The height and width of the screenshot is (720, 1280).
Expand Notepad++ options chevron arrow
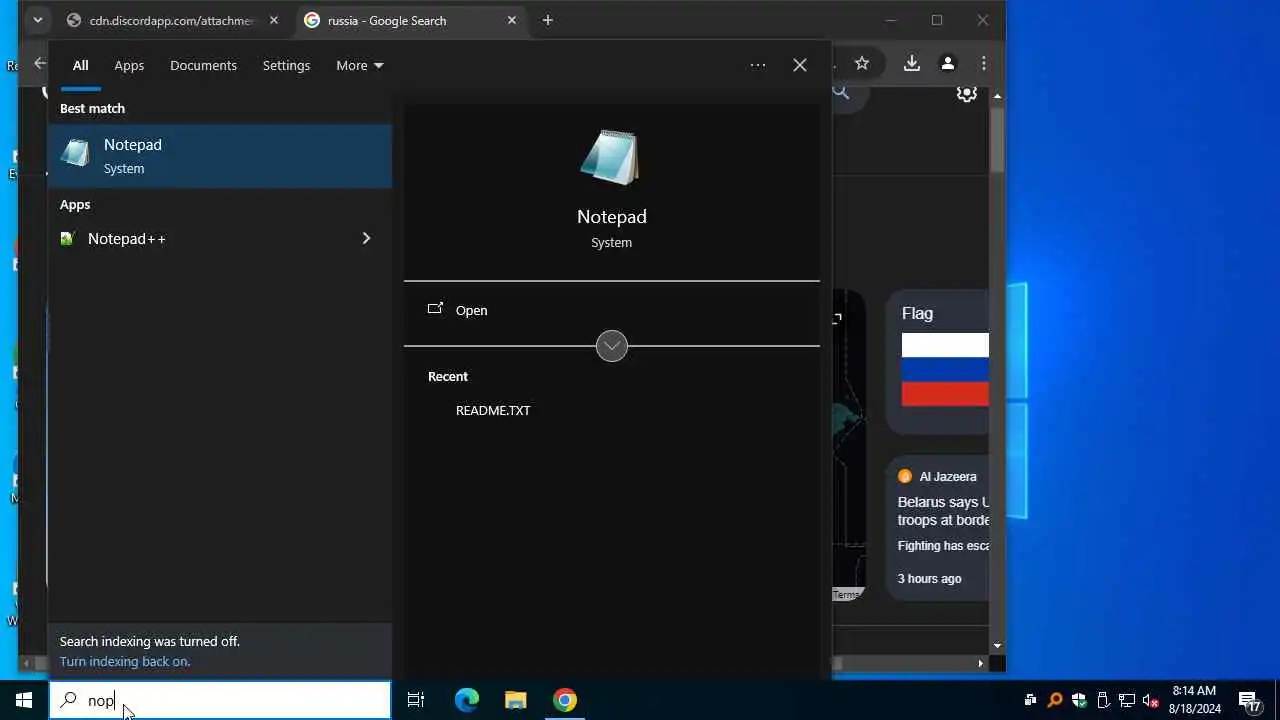(366, 238)
